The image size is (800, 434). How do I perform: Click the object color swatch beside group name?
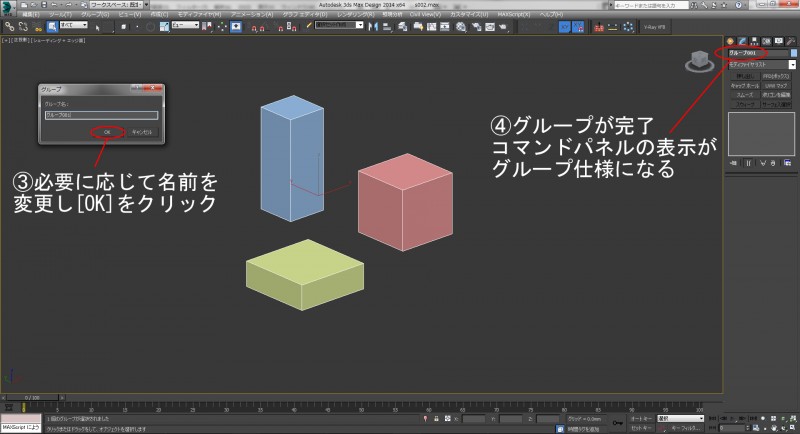pyautogui.click(x=794, y=51)
